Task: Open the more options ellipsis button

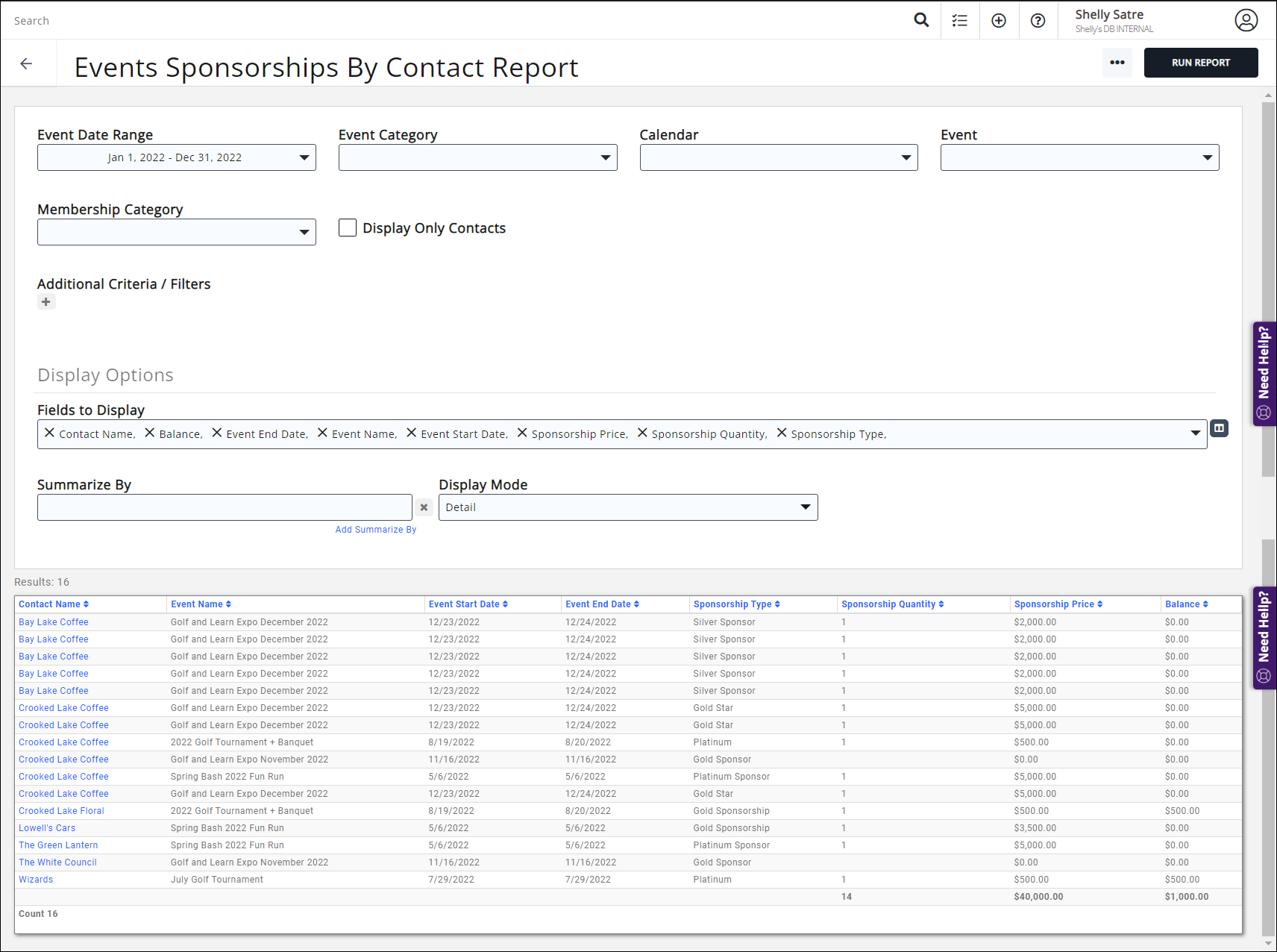Action: (1117, 63)
